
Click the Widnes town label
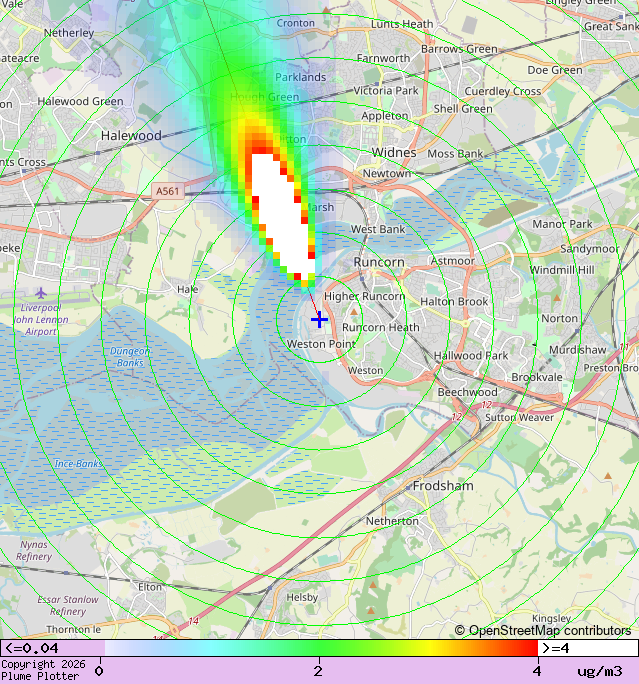(393, 152)
